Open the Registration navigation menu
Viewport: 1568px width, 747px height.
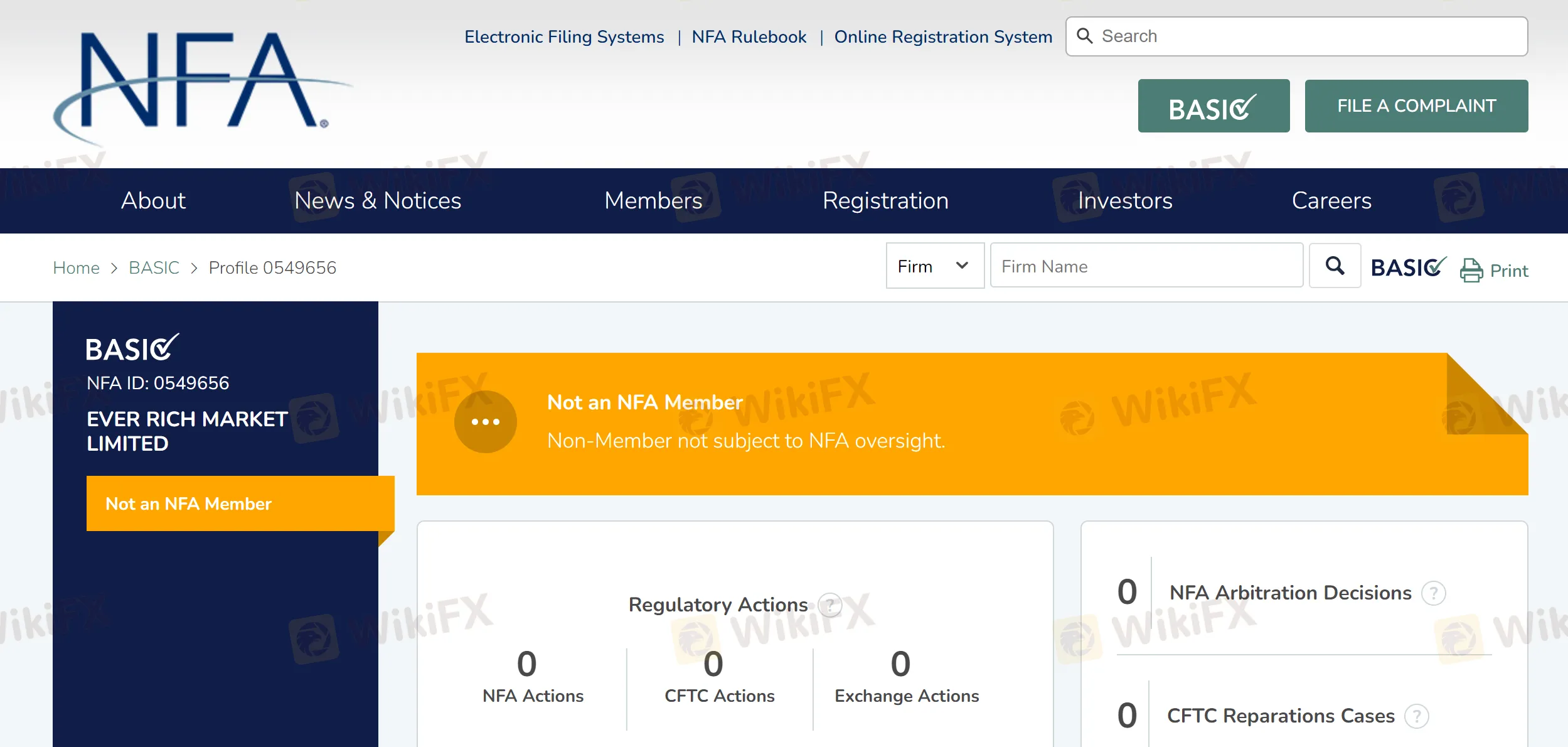tap(886, 200)
